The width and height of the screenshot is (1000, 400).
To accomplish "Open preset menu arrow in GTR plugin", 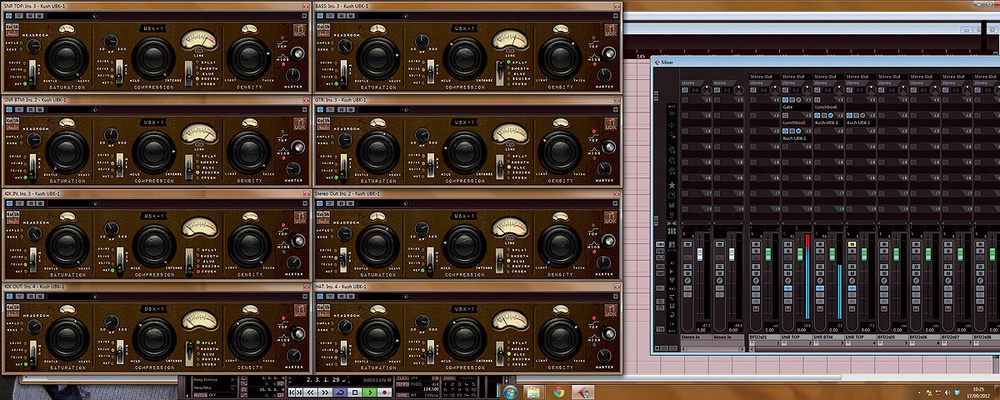I will coord(615,109).
